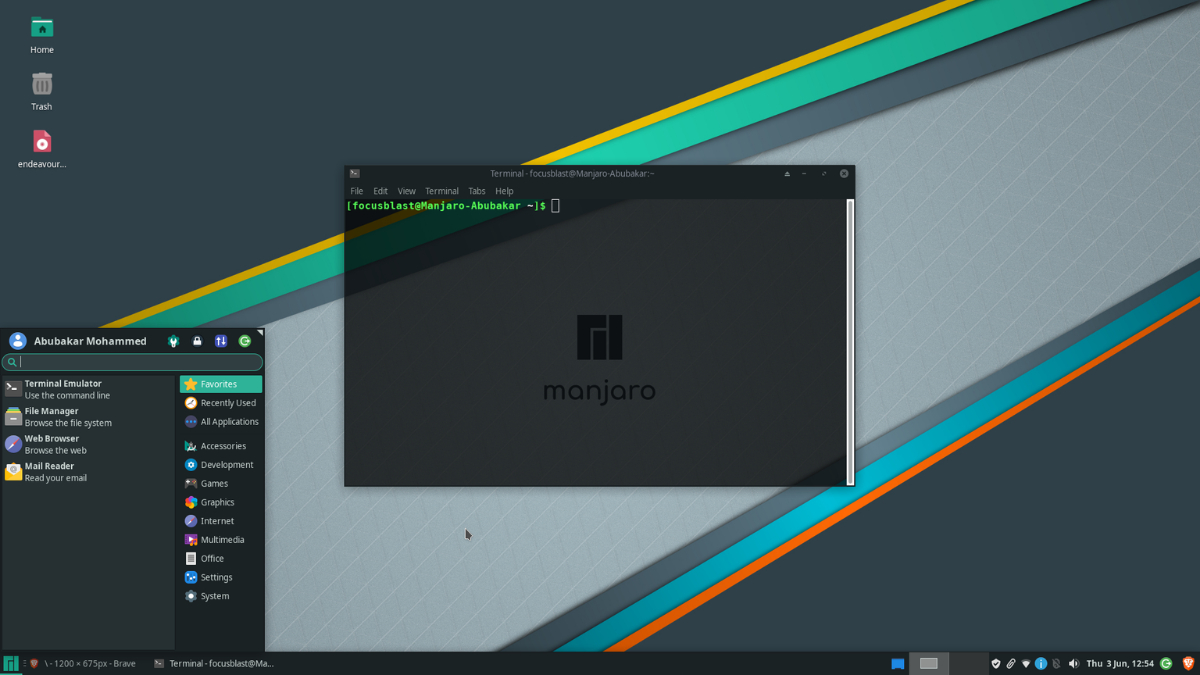Select the Recently Used category
Screen dimensions: 1200x675
pyautogui.click(x=221, y=403)
